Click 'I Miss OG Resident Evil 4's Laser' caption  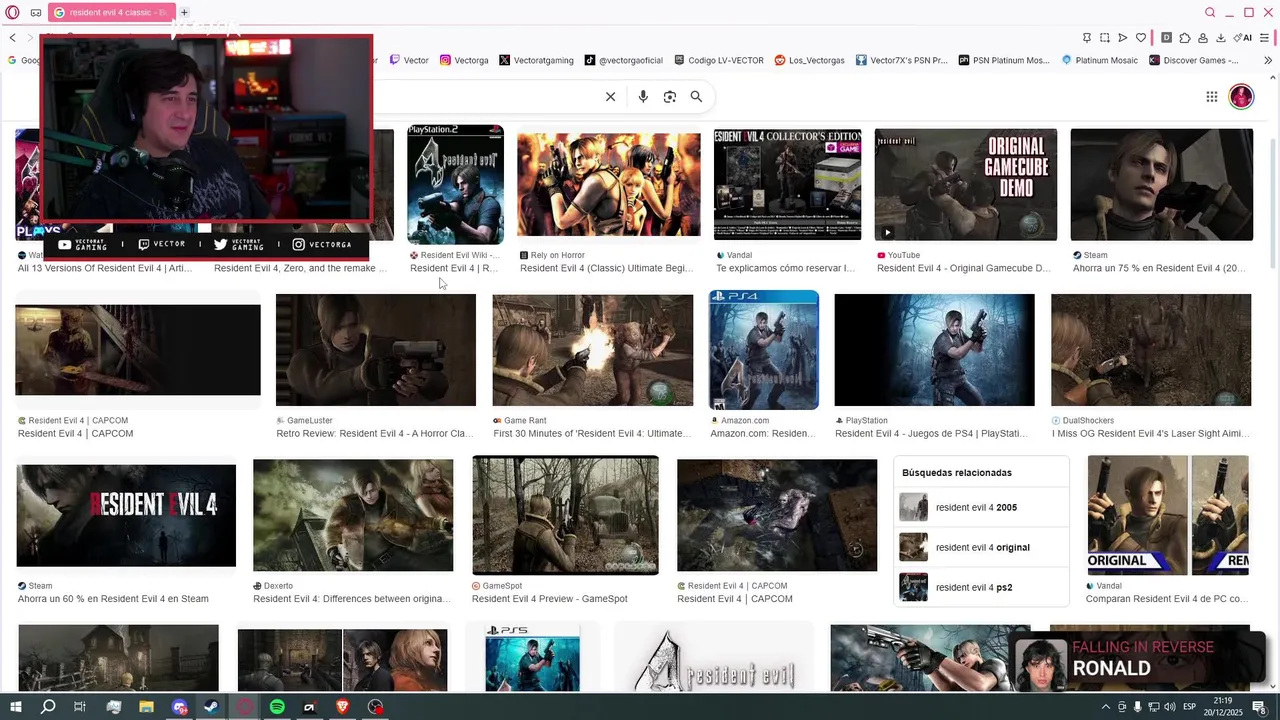pyautogui.click(x=1150, y=434)
